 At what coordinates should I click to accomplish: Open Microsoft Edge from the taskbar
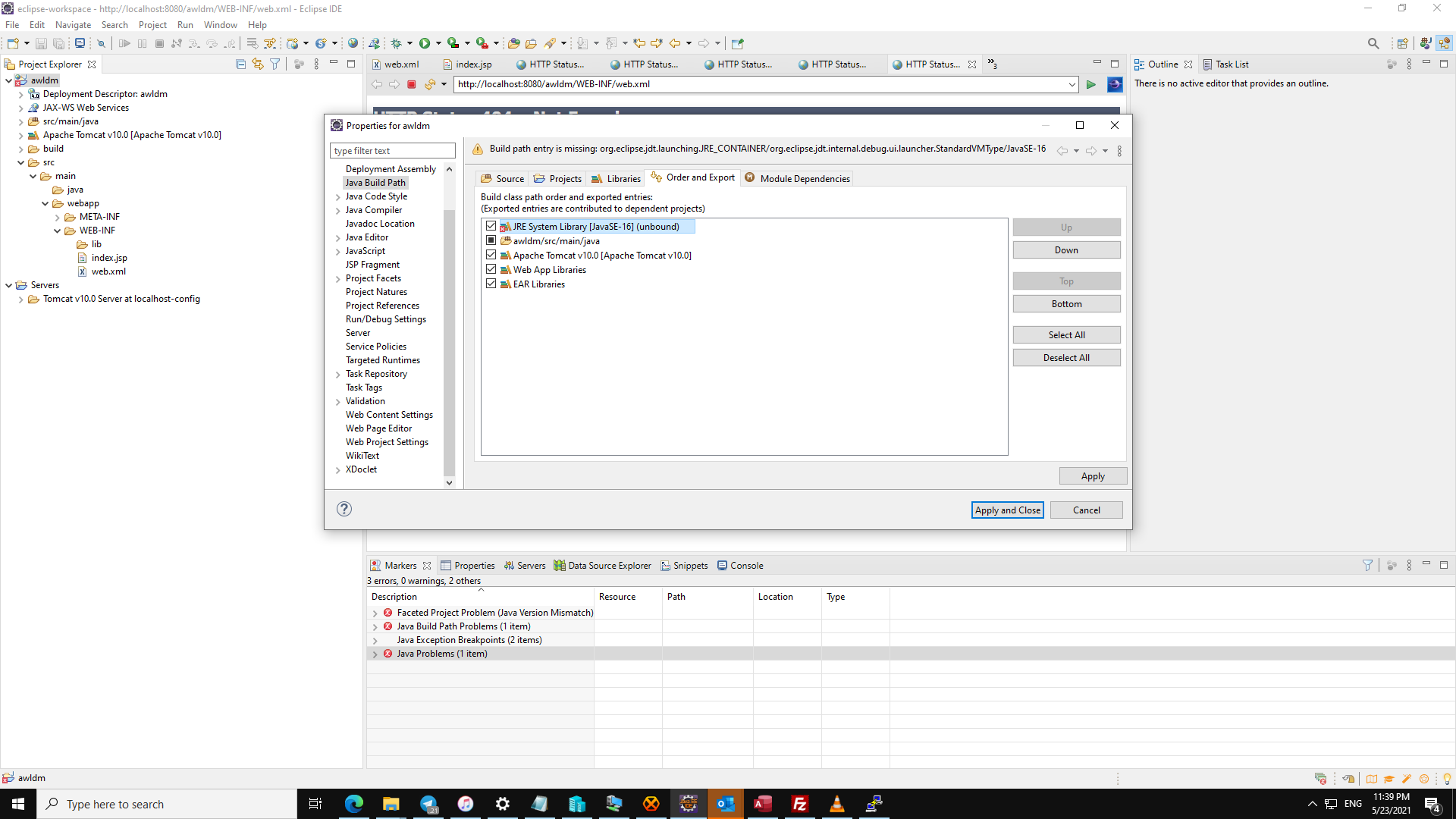(x=353, y=804)
